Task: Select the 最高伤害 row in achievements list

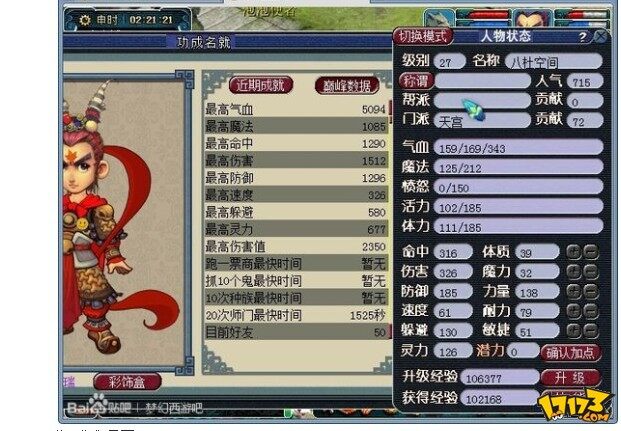Action: point(295,160)
